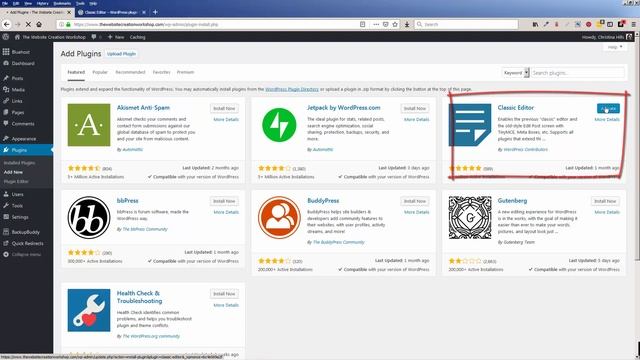Viewport: 640px width, 360px height.
Task: Click the New button in admin bar
Action: [x=116, y=37]
